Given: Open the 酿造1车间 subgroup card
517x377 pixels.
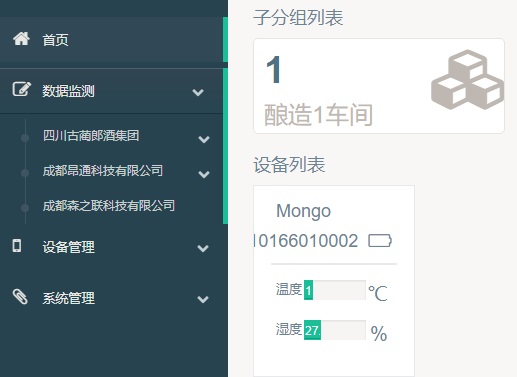Looking at the screenshot, I should [379, 86].
